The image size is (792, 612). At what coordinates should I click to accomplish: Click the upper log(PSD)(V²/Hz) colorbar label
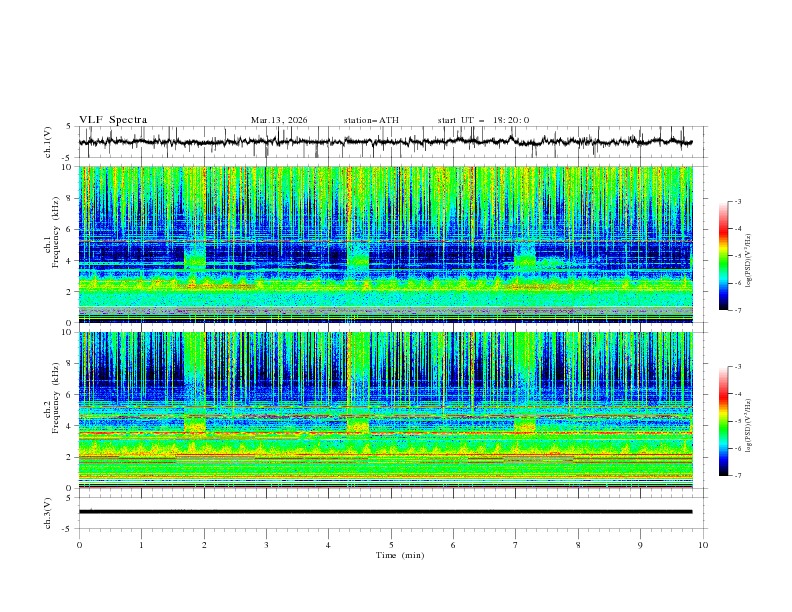[x=749, y=261]
